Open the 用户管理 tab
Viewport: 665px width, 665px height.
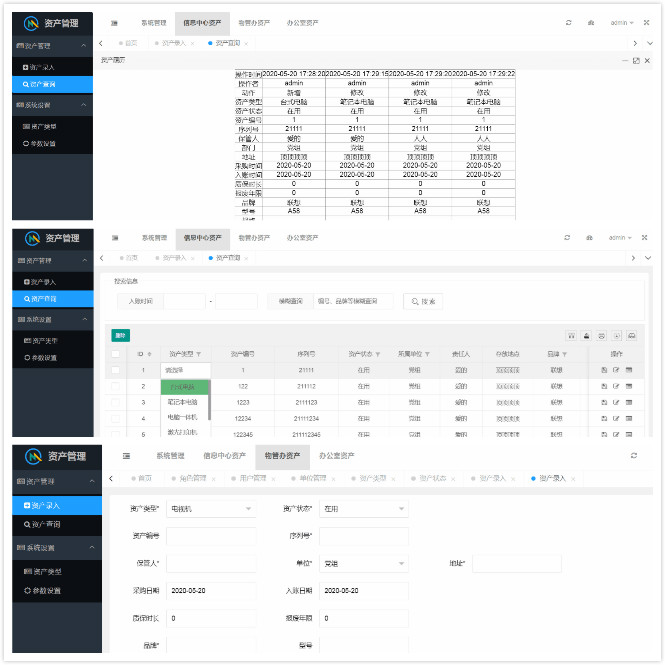coord(253,478)
